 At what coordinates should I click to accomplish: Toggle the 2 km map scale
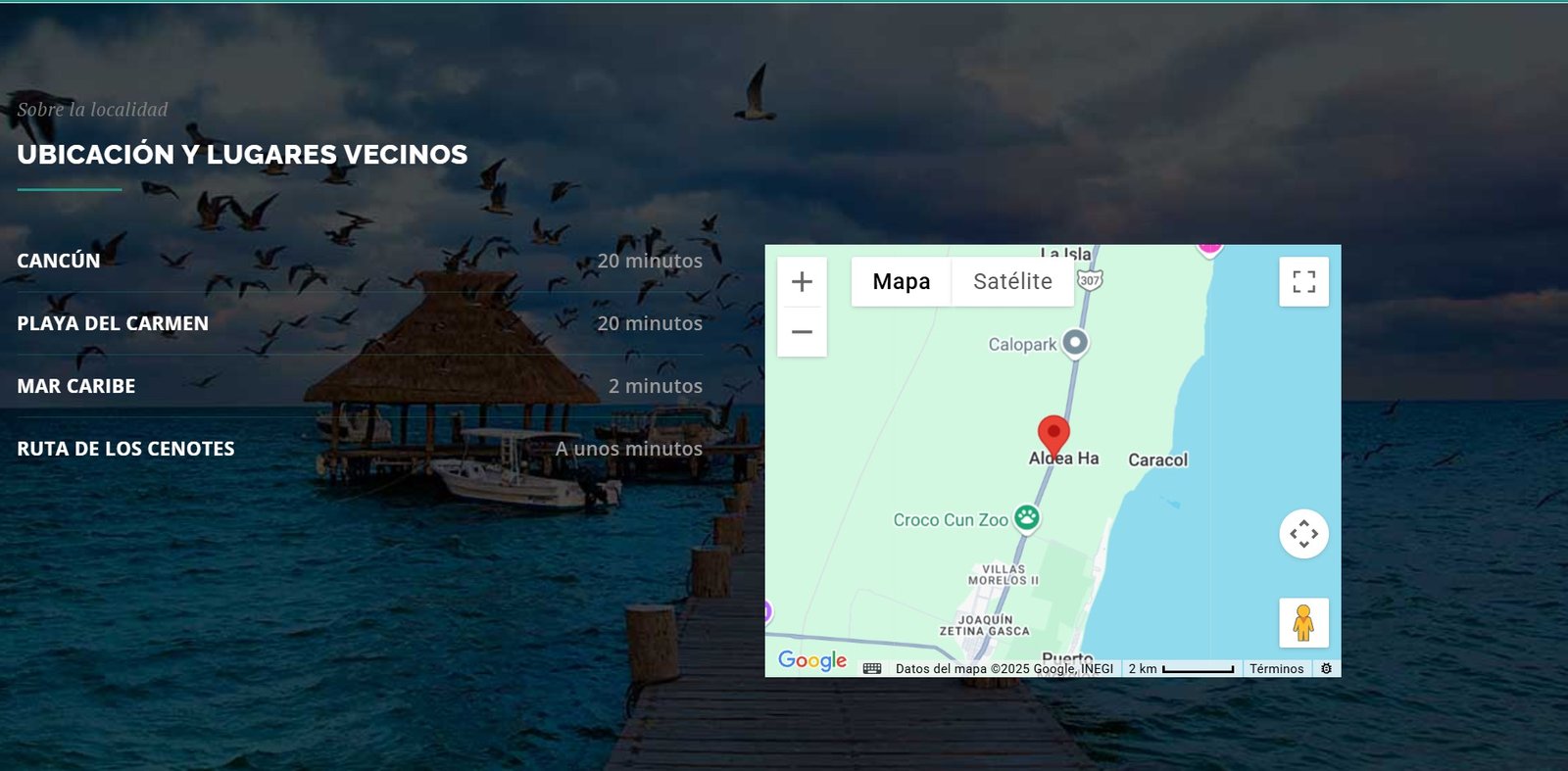tap(1181, 669)
